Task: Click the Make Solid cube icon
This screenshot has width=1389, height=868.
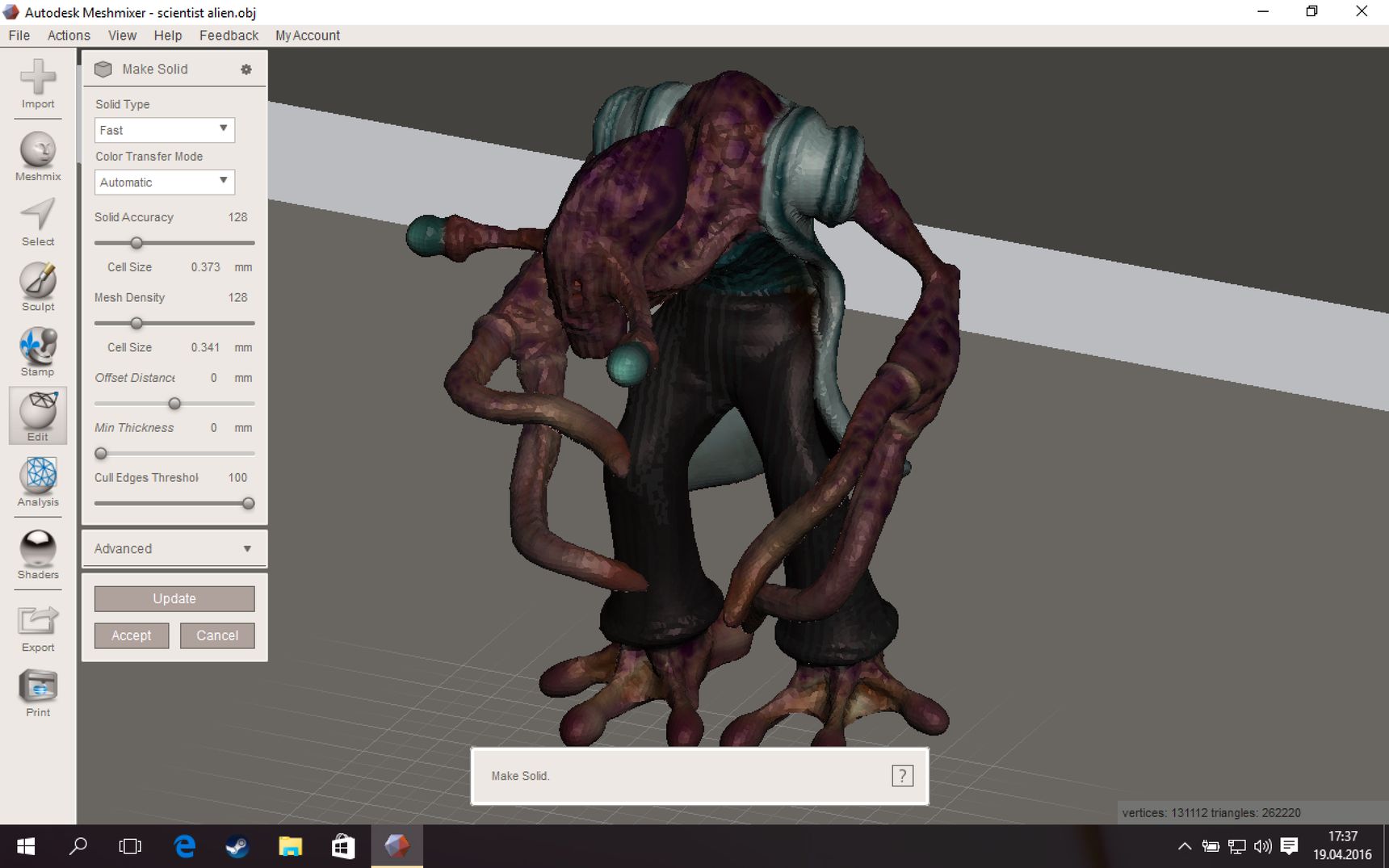Action: pos(103,69)
